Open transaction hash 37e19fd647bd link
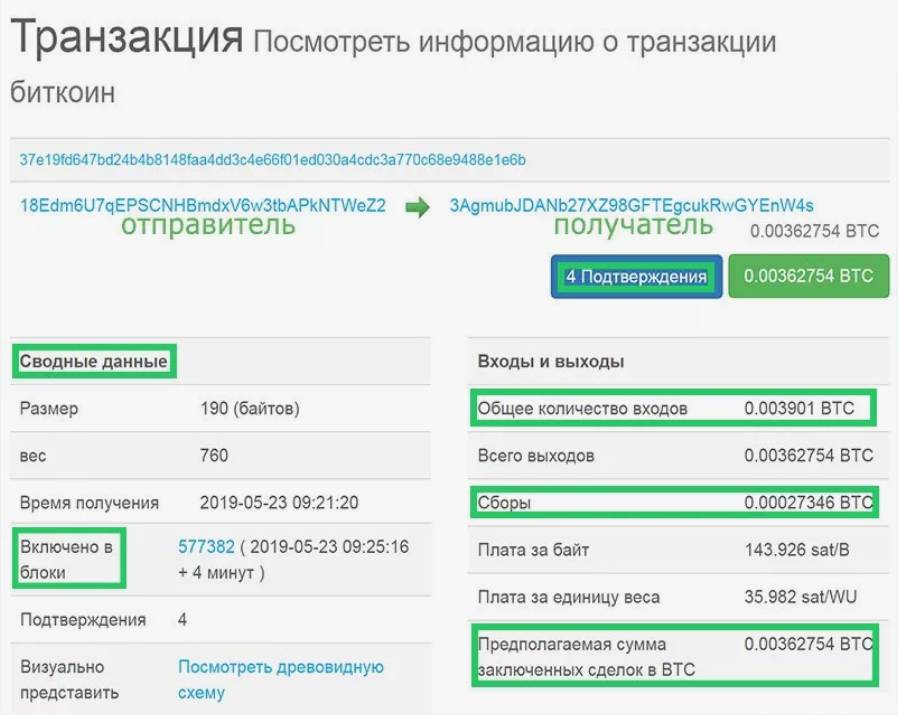This screenshot has height=715, width=898. point(272,160)
